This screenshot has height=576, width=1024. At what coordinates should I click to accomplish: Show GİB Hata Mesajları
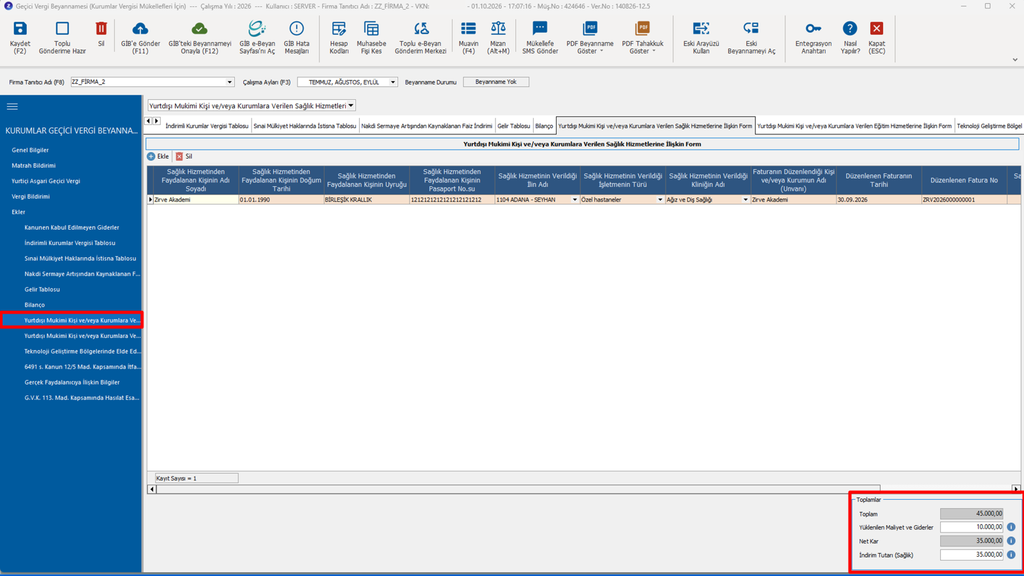296,37
